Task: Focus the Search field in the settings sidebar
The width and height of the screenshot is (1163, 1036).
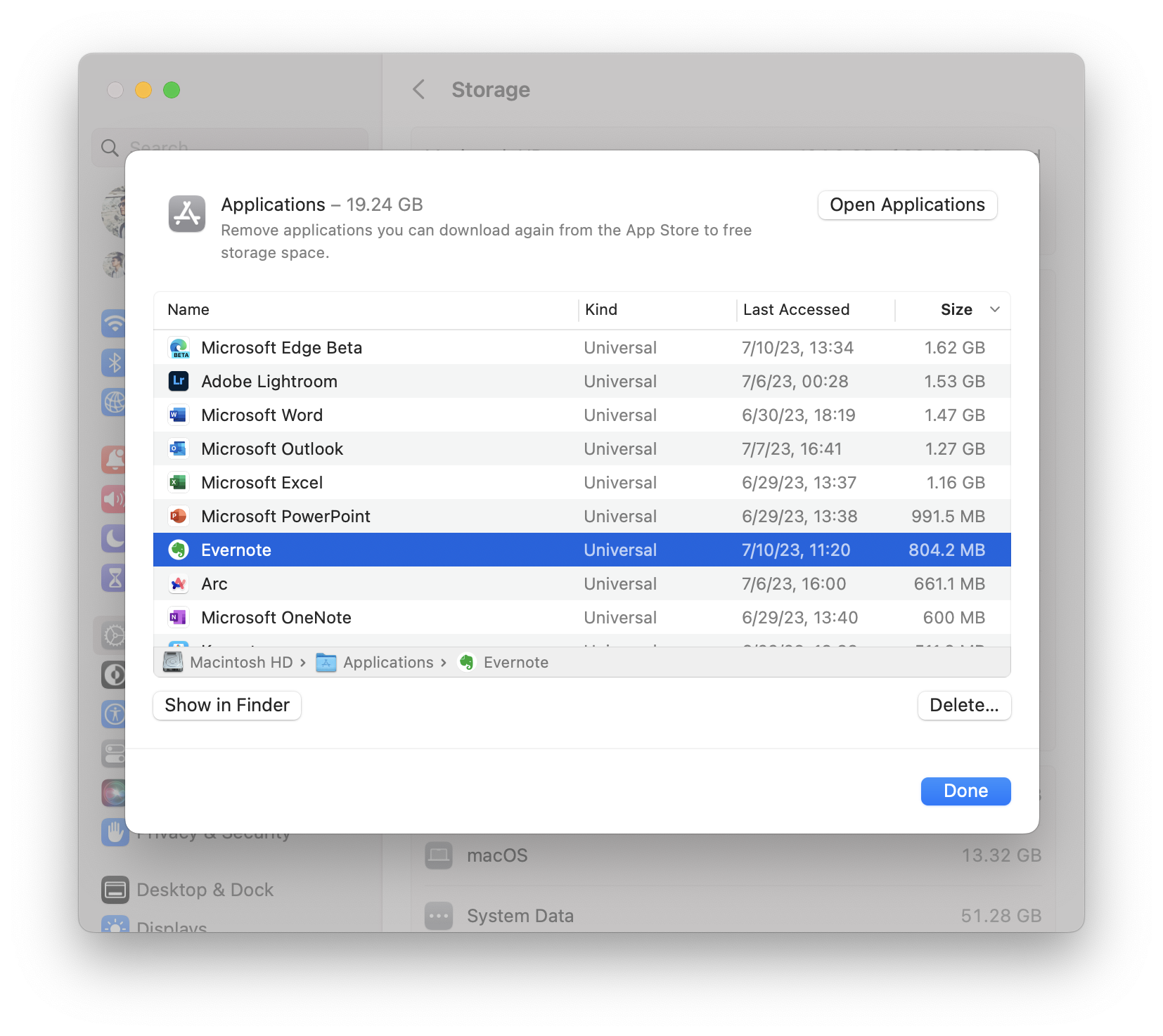Action: (230, 148)
